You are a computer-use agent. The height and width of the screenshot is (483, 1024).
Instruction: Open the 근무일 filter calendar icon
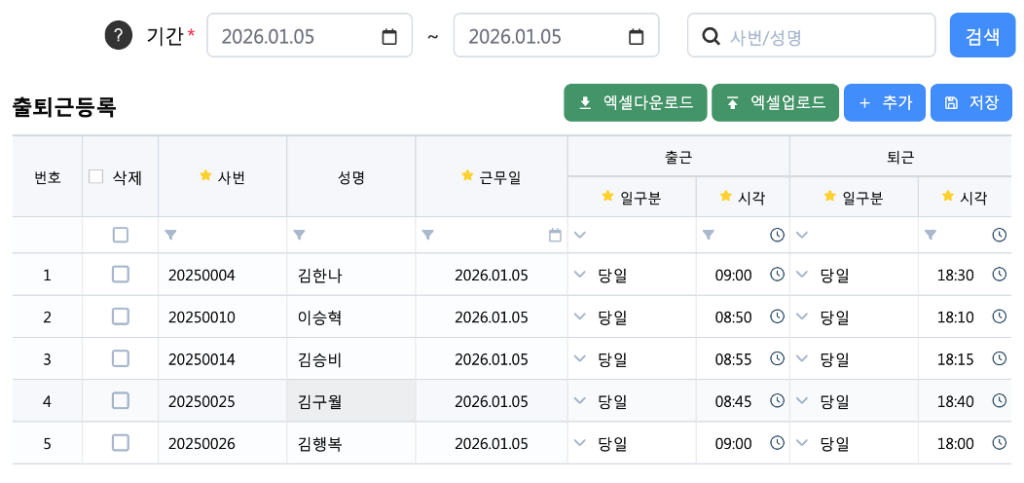[555, 235]
